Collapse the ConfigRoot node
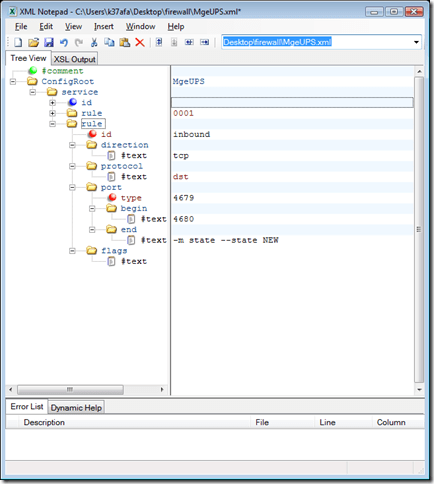 [x=13, y=81]
